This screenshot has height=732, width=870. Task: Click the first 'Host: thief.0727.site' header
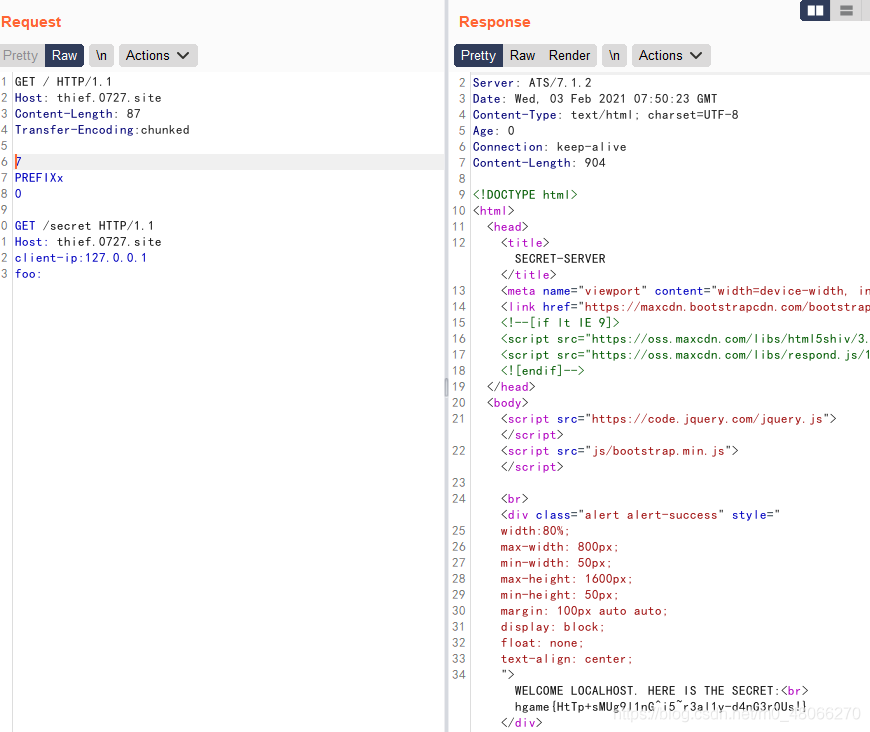88,98
